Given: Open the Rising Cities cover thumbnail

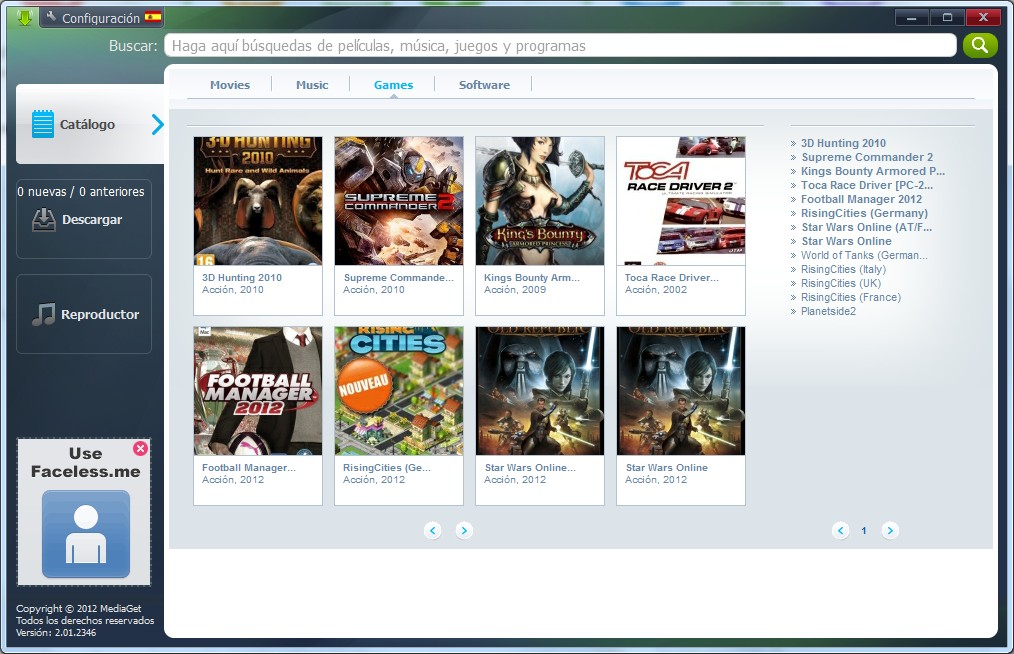Looking at the screenshot, I should point(399,391).
